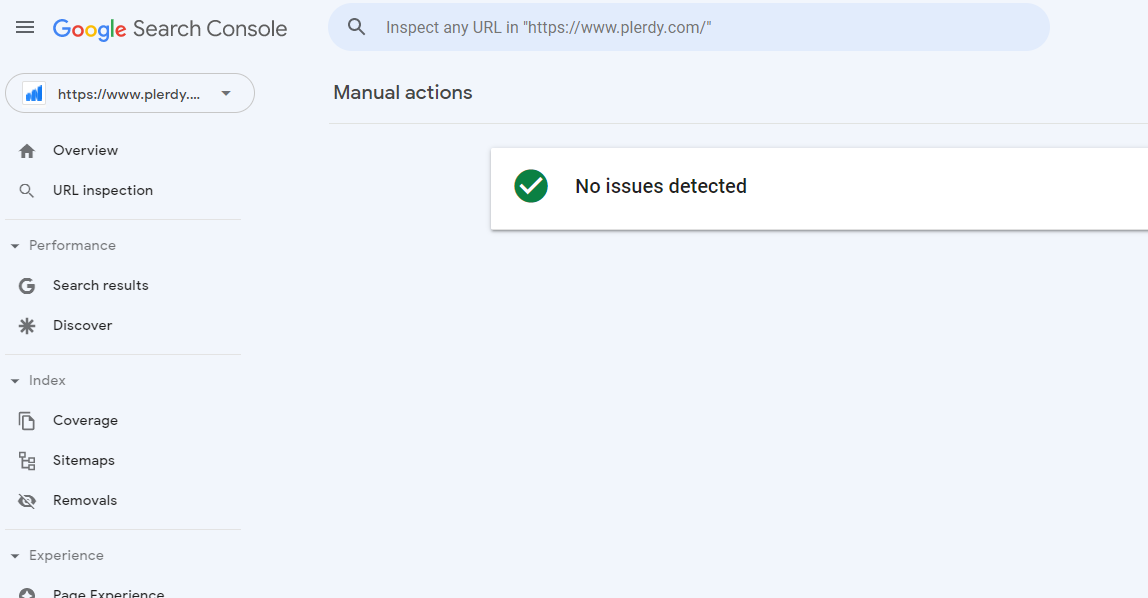Click the Manual actions heading

click(402, 92)
